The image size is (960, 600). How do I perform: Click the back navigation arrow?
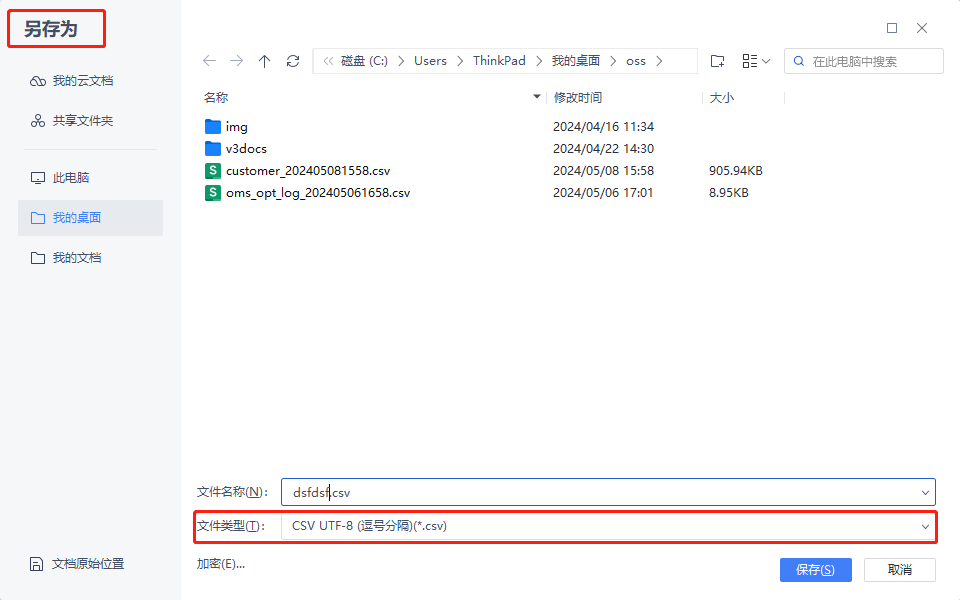pyautogui.click(x=209, y=61)
